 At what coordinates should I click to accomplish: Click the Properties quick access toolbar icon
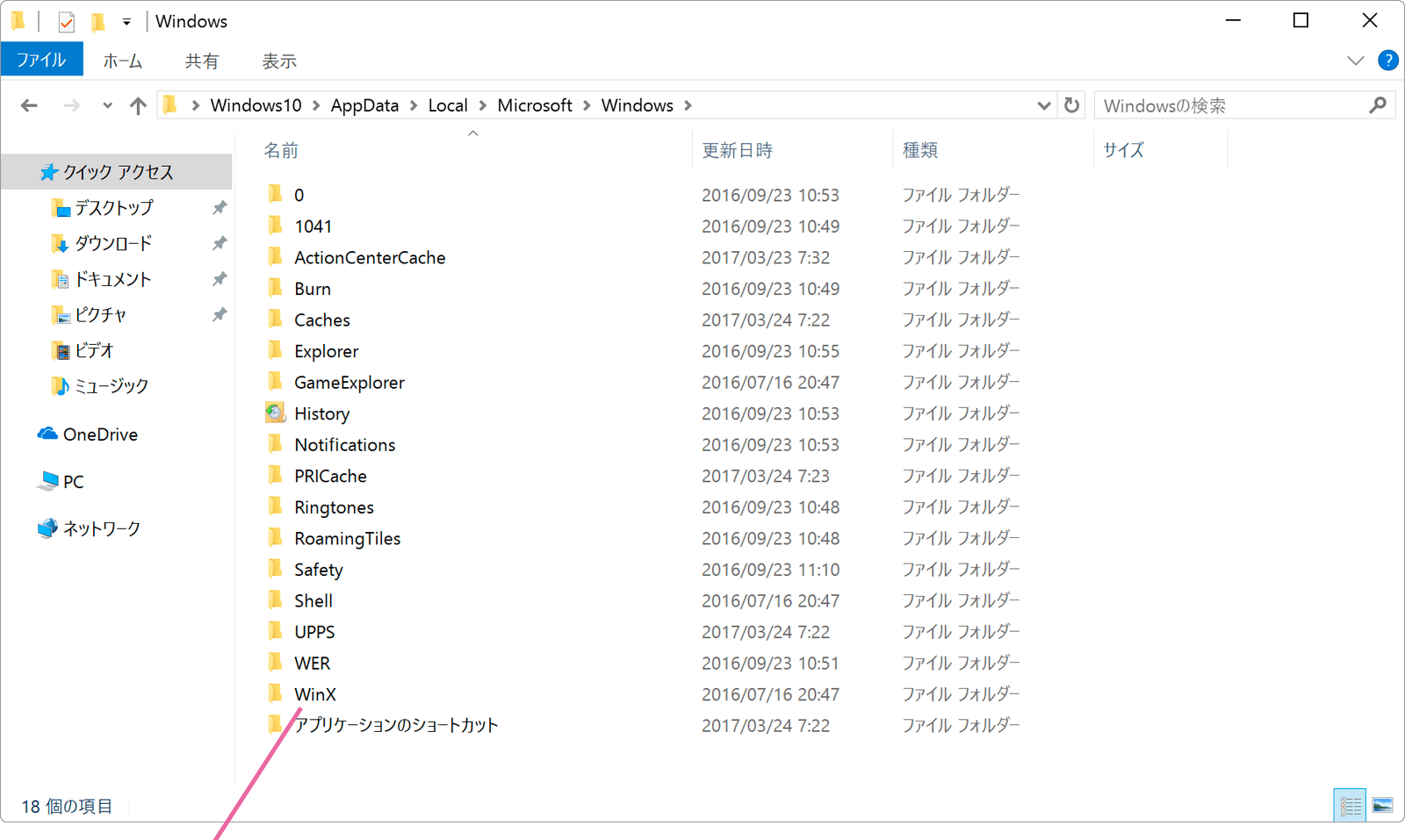tap(66, 22)
